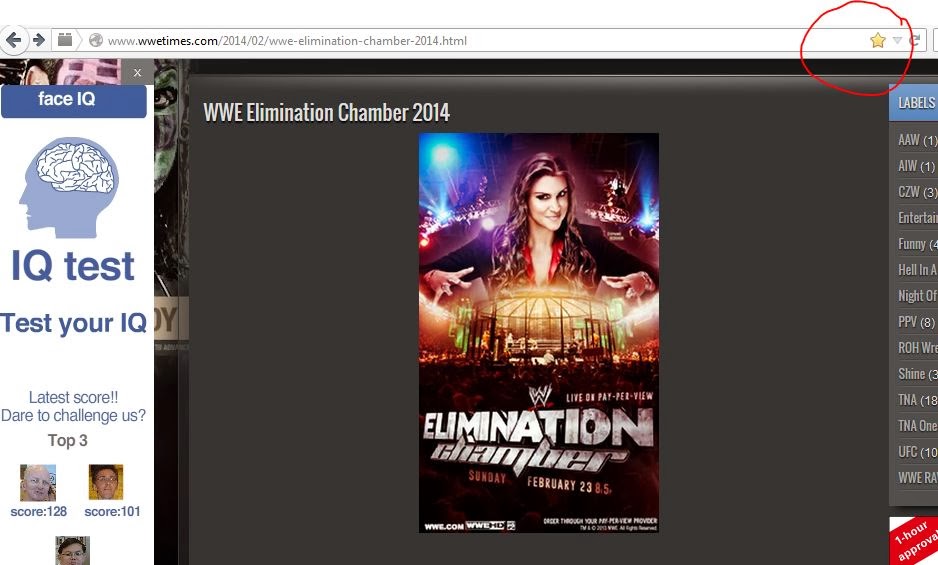The height and width of the screenshot is (565, 938).
Task: Open the CZW label
Action: click(x=917, y=192)
